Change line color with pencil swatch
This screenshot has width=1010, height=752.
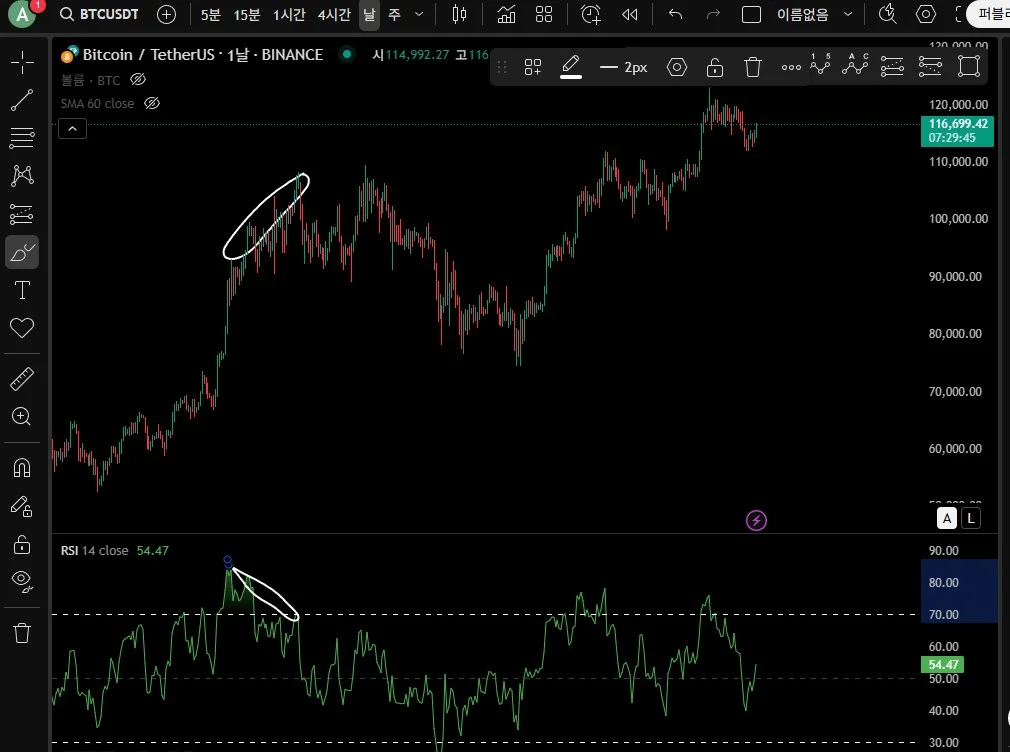571,67
